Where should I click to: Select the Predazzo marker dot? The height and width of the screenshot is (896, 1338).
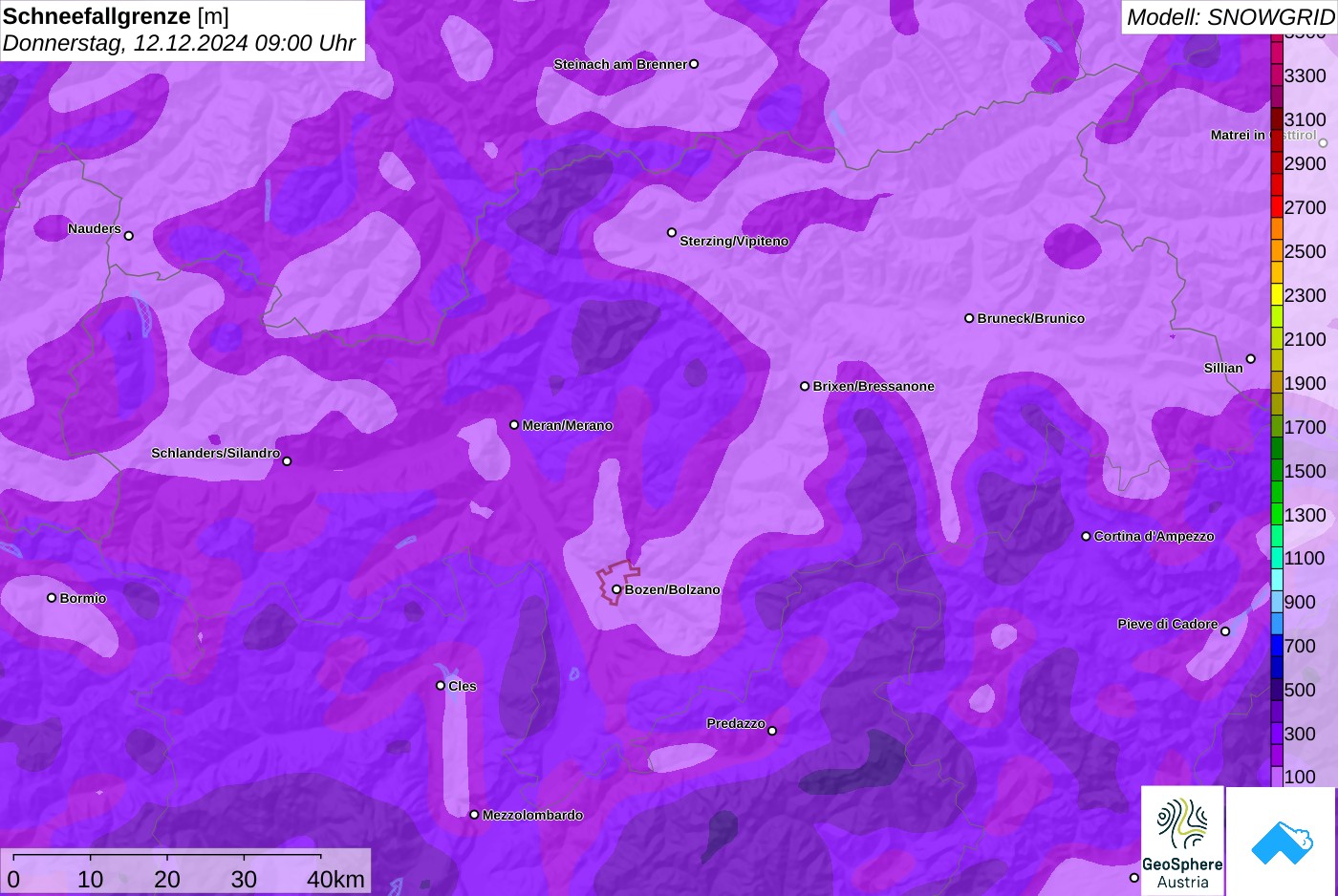coord(772,731)
